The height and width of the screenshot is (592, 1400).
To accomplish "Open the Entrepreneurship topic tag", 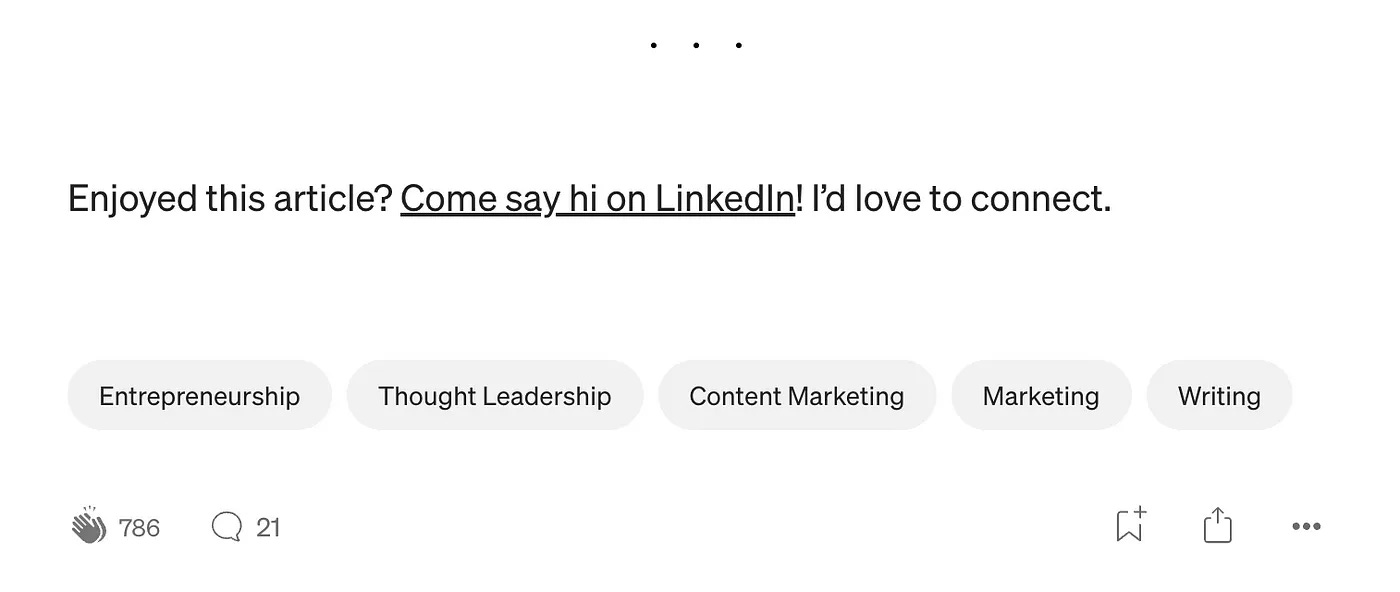I will pyautogui.click(x=199, y=396).
